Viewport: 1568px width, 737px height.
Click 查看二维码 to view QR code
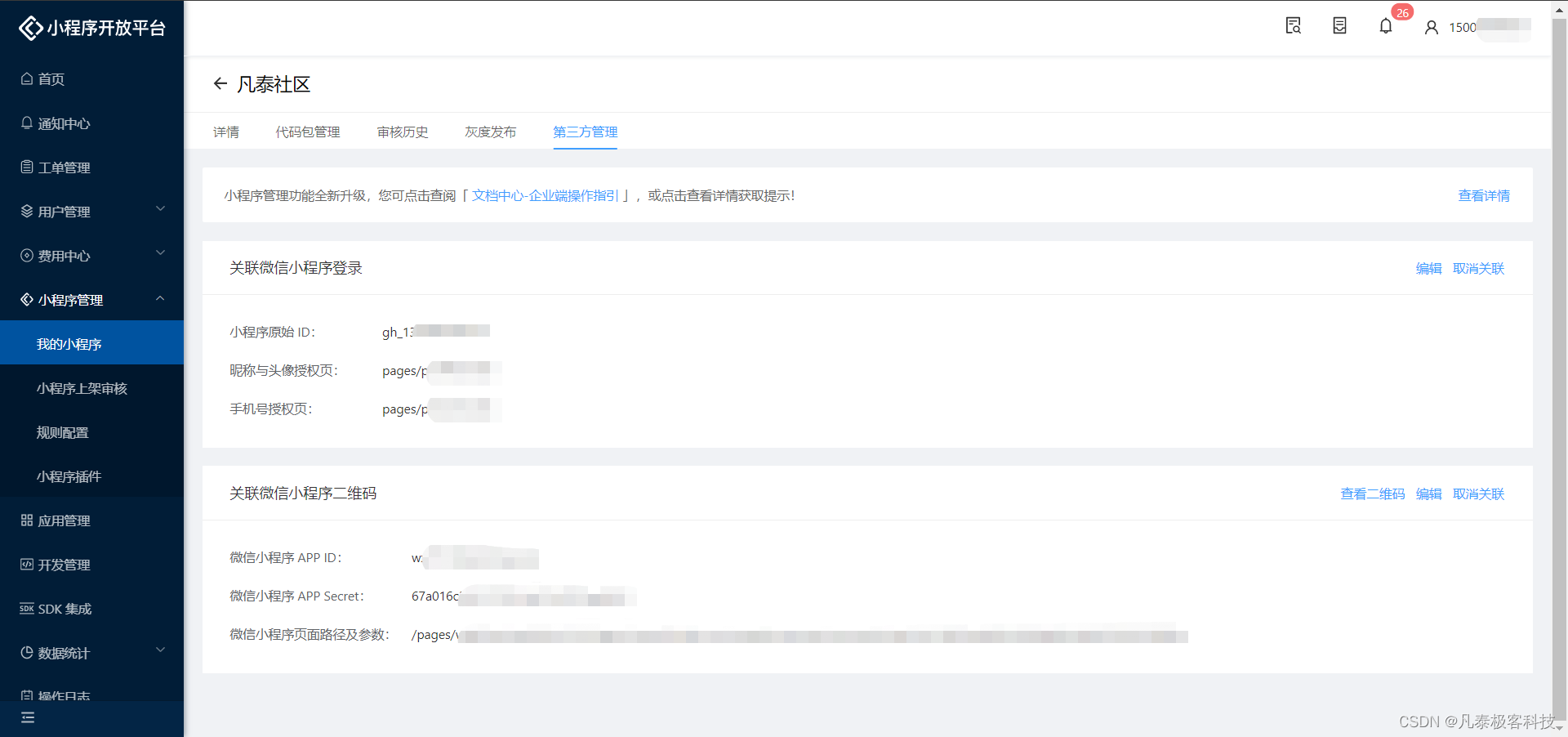click(1371, 494)
